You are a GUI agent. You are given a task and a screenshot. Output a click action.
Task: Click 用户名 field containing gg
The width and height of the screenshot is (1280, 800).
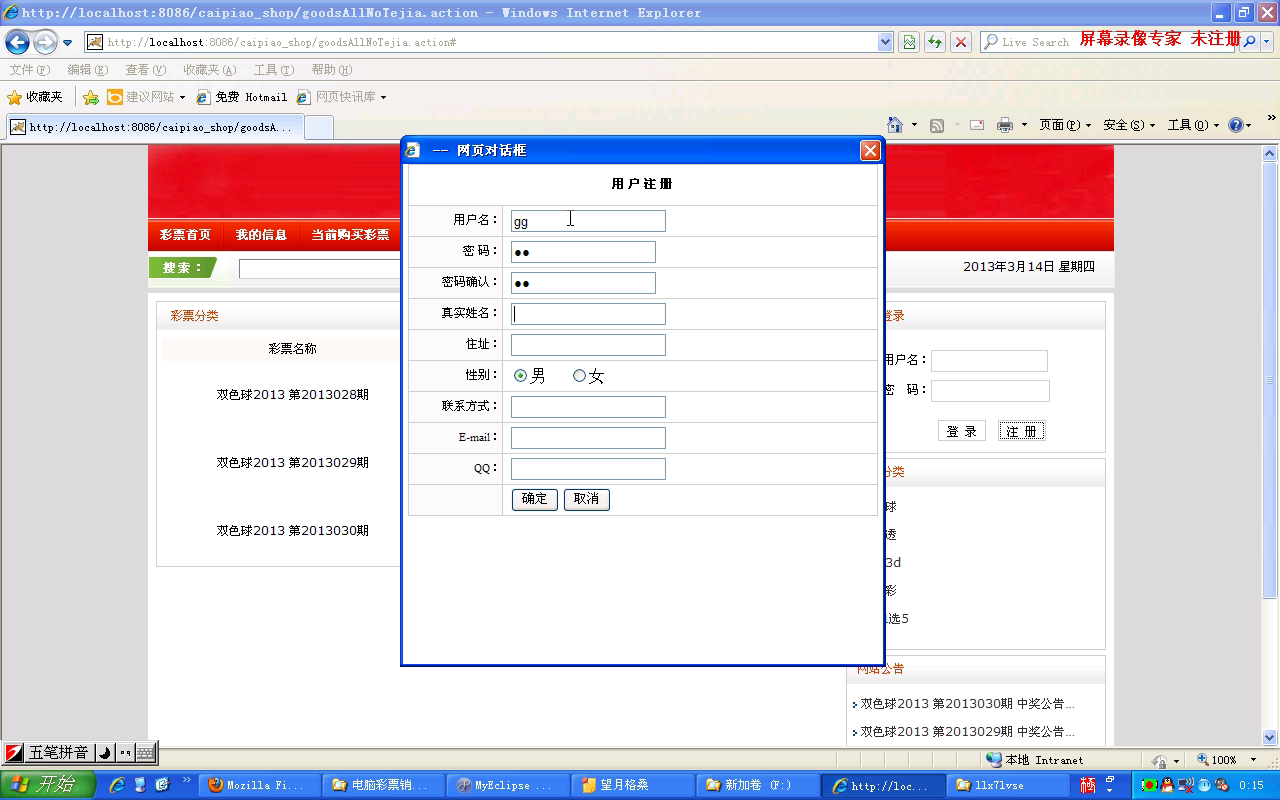(588, 221)
